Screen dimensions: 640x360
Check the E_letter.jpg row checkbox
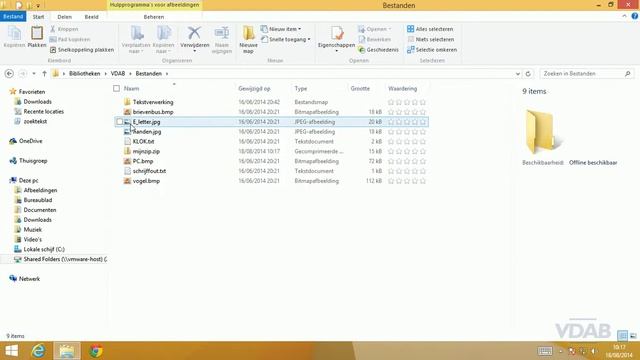pyautogui.click(x=119, y=122)
